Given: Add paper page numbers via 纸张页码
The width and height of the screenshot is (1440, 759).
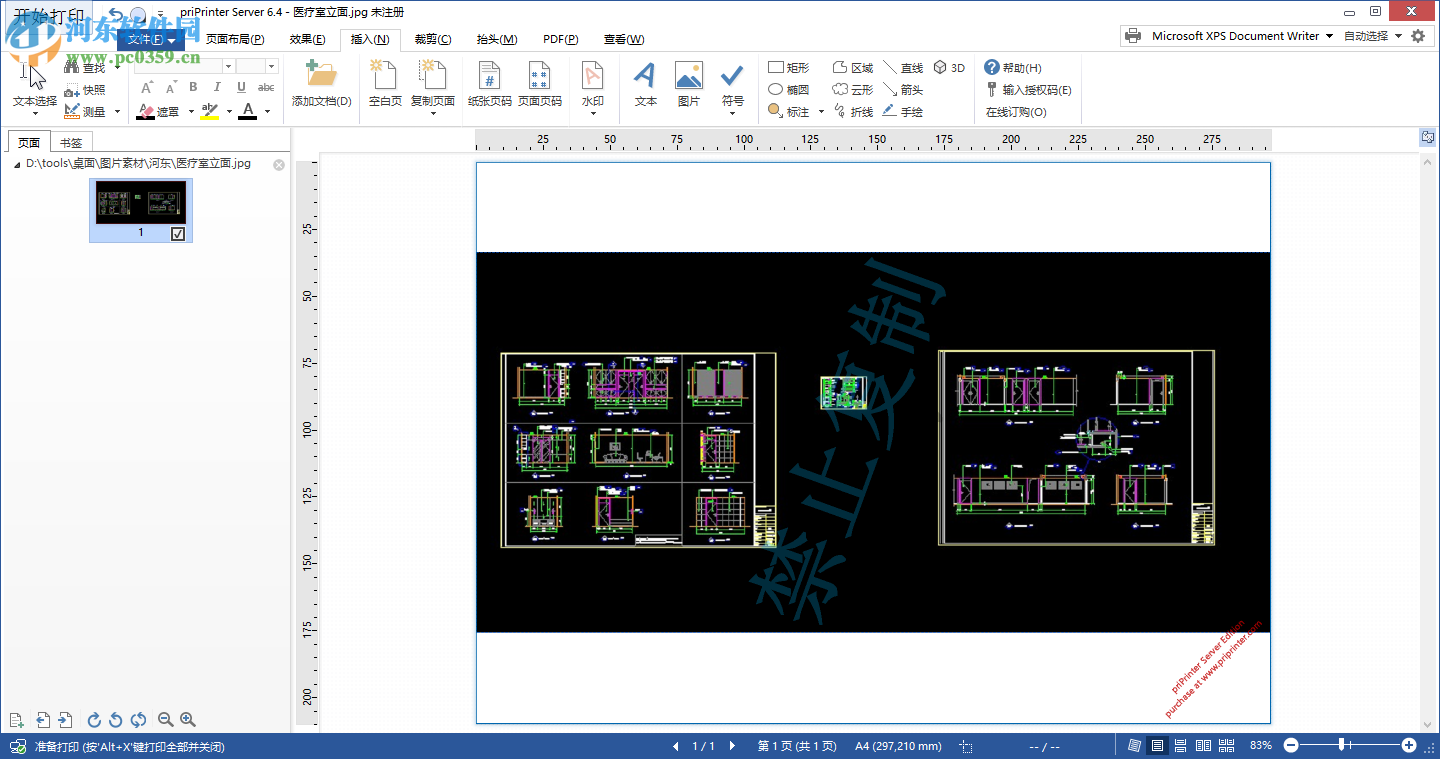Looking at the screenshot, I should click(x=488, y=85).
